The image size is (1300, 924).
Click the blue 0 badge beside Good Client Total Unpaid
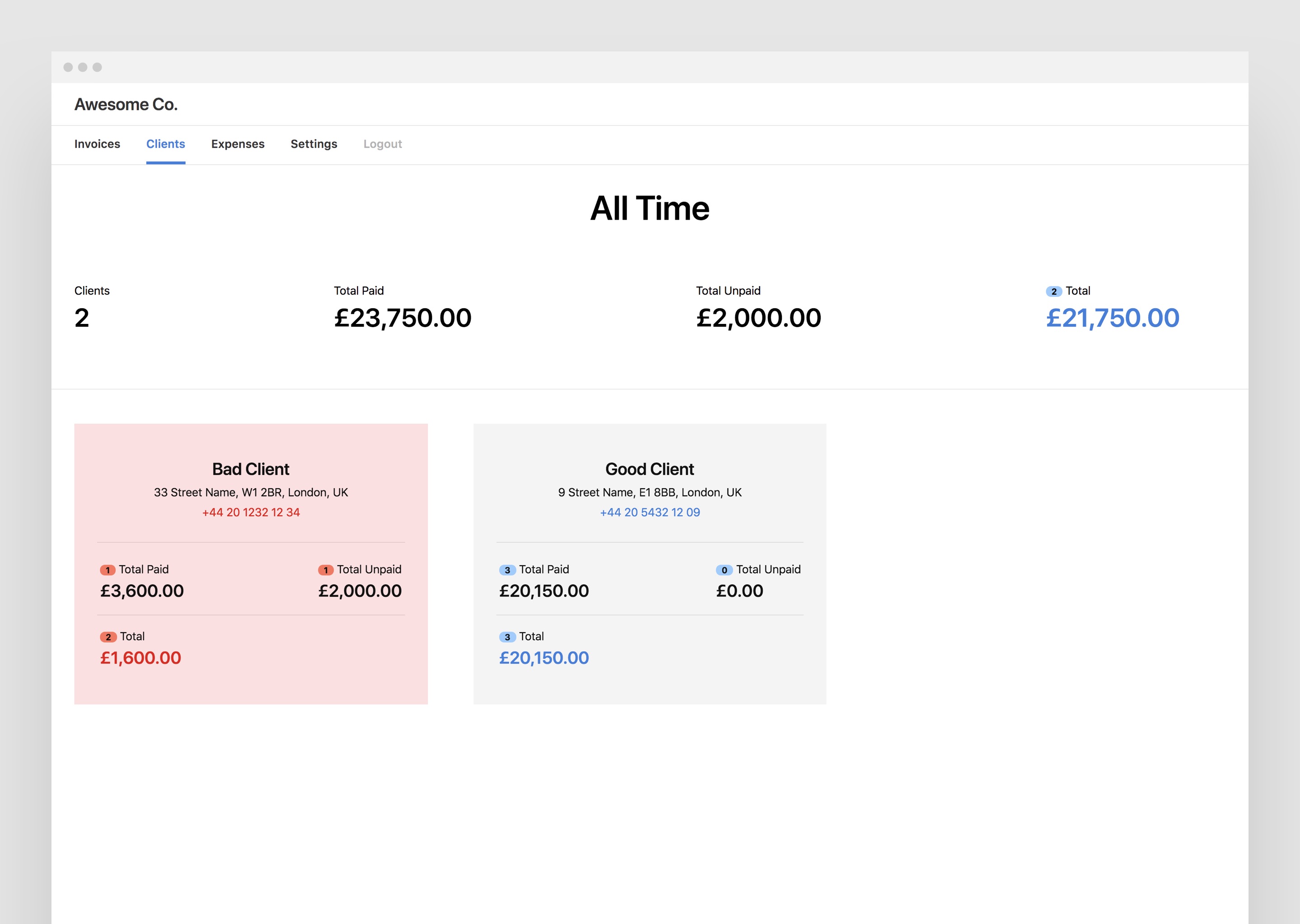point(724,570)
